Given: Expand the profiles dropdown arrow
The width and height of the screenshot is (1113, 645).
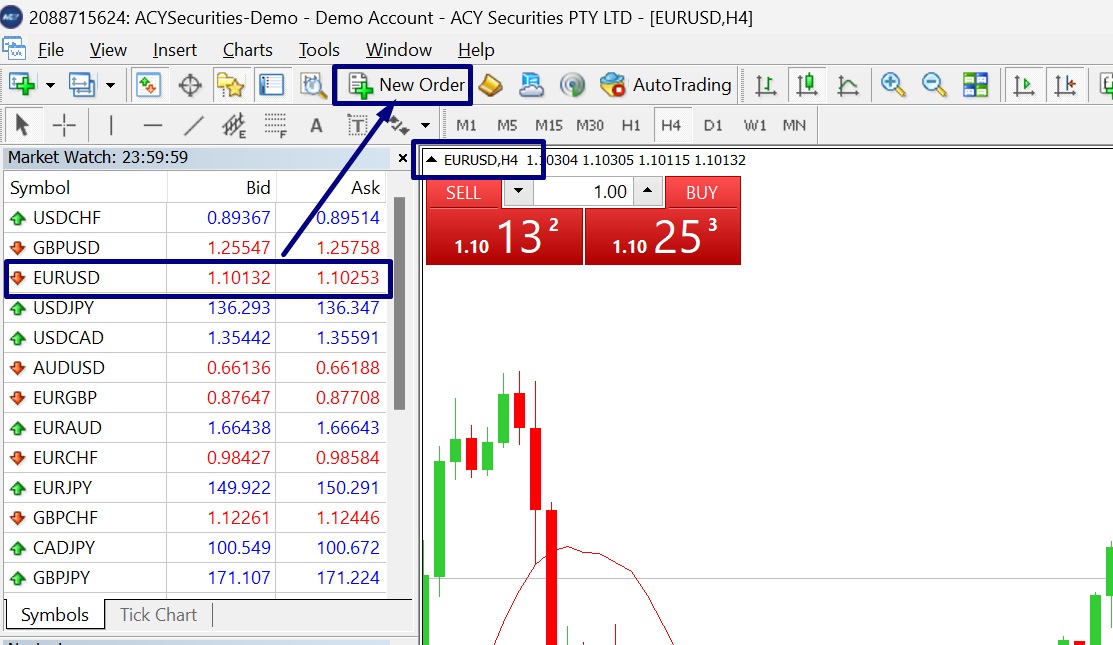Looking at the screenshot, I should [x=110, y=85].
